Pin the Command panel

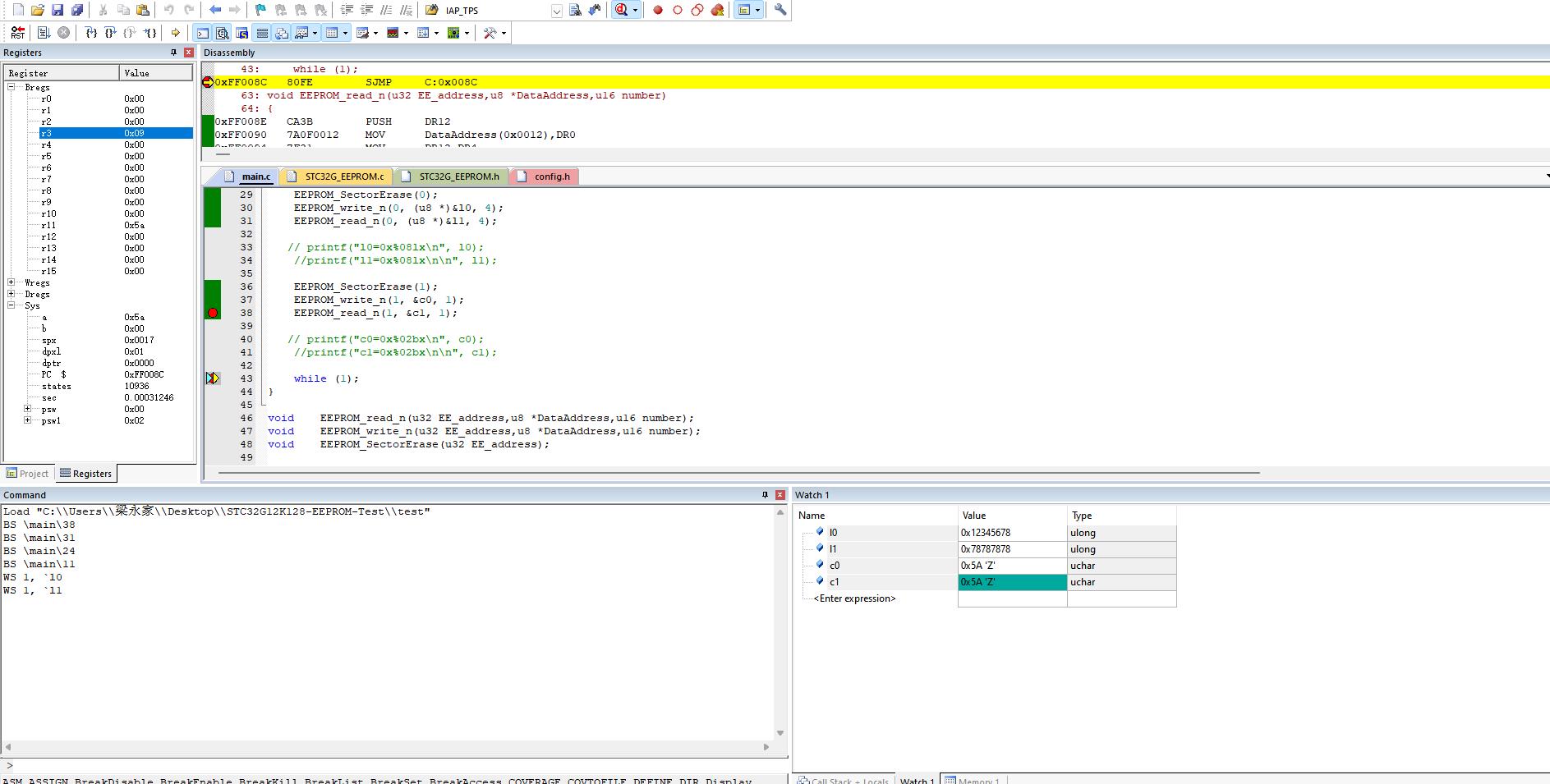(765, 494)
